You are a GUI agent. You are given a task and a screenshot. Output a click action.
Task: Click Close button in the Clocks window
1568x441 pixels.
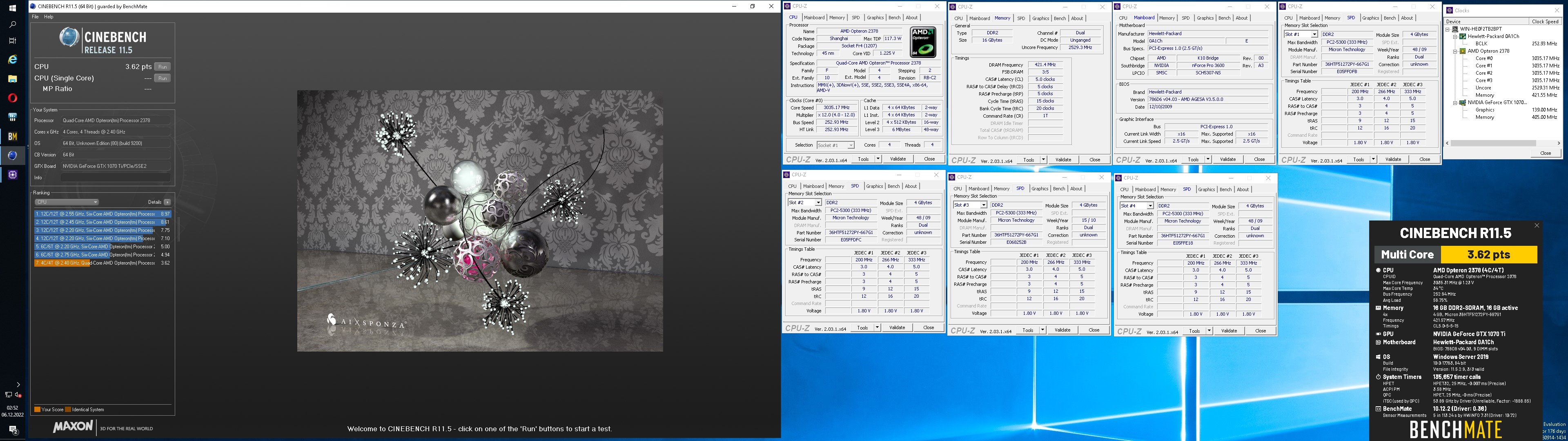1546,153
